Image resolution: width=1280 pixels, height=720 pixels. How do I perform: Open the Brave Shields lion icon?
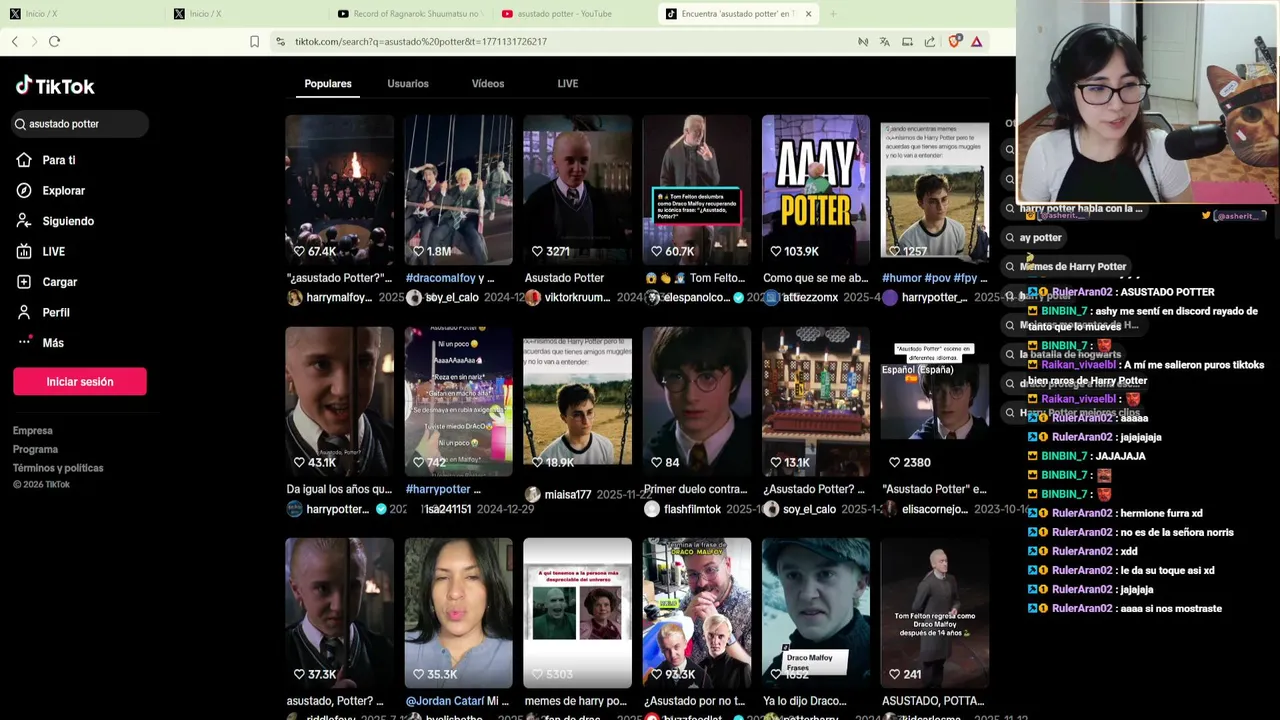(954, 41)
